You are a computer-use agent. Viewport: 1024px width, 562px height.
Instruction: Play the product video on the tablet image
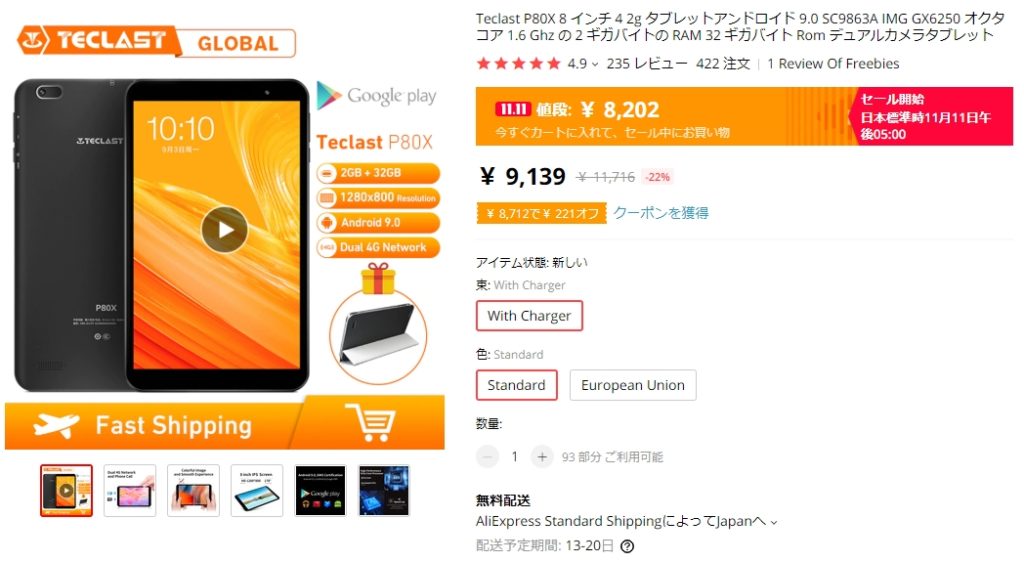point(224,229)
